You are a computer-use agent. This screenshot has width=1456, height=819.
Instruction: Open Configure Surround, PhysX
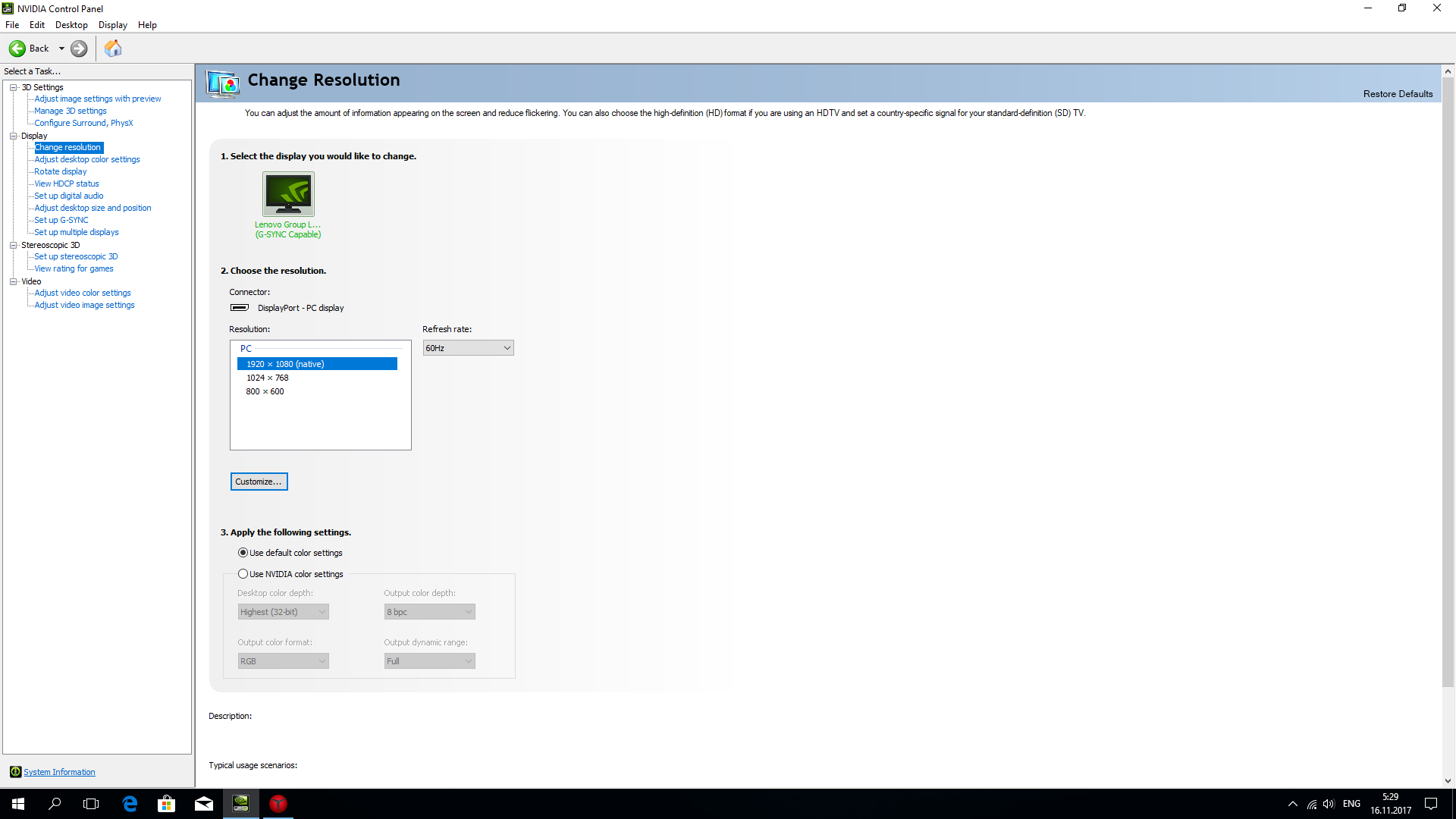point(83,123)
